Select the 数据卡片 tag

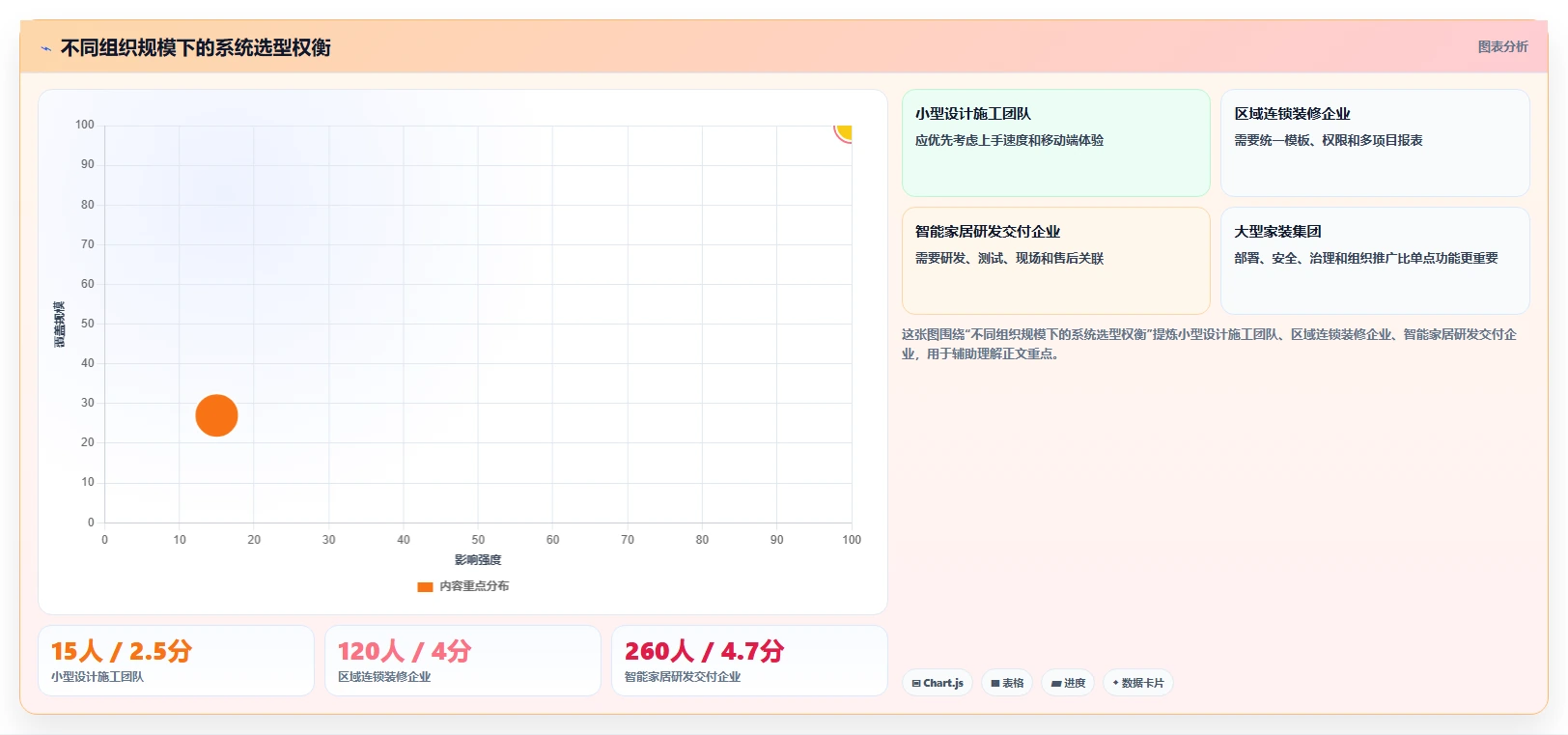1137,683
